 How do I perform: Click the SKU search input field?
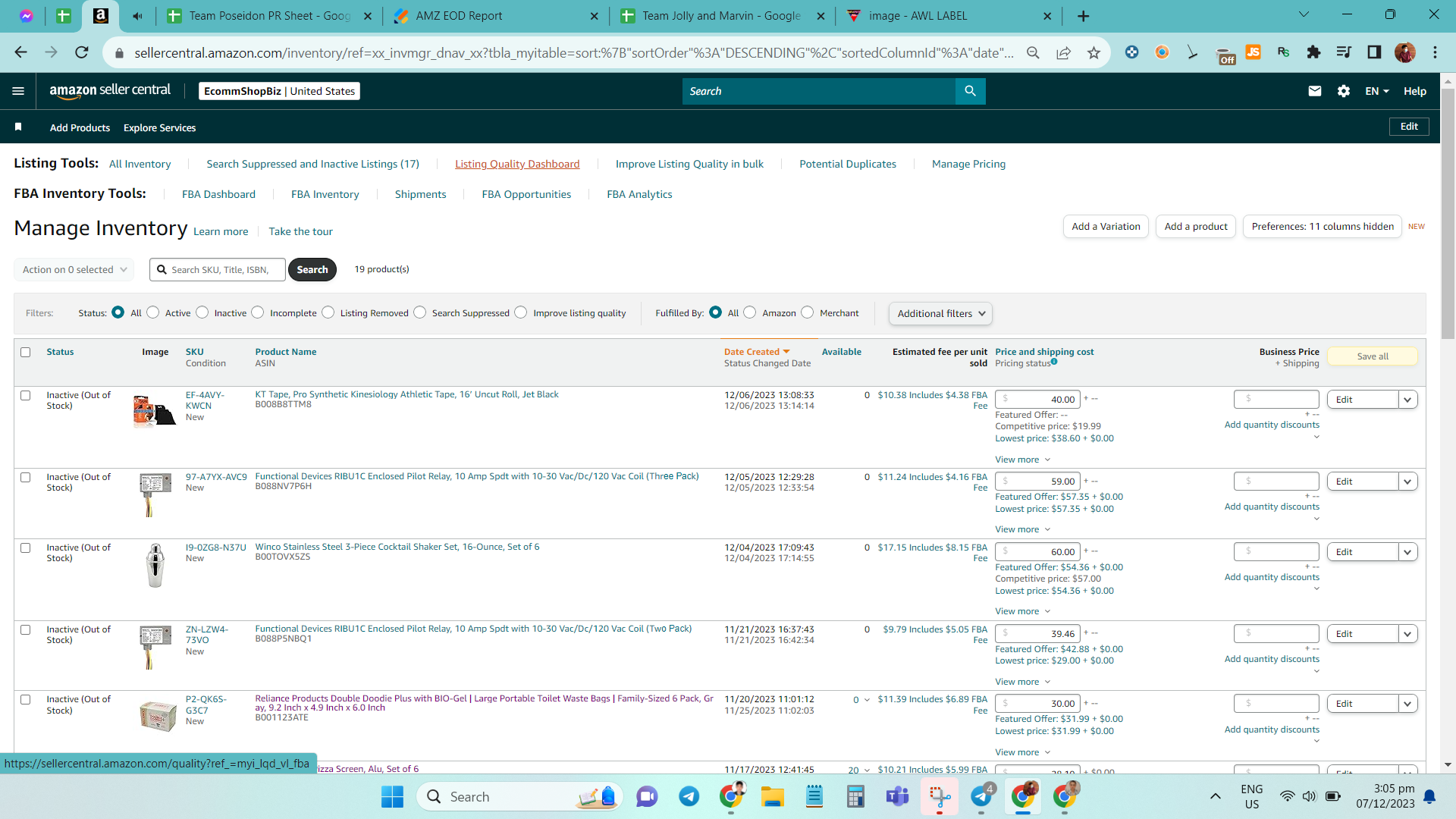pos(218,269)
